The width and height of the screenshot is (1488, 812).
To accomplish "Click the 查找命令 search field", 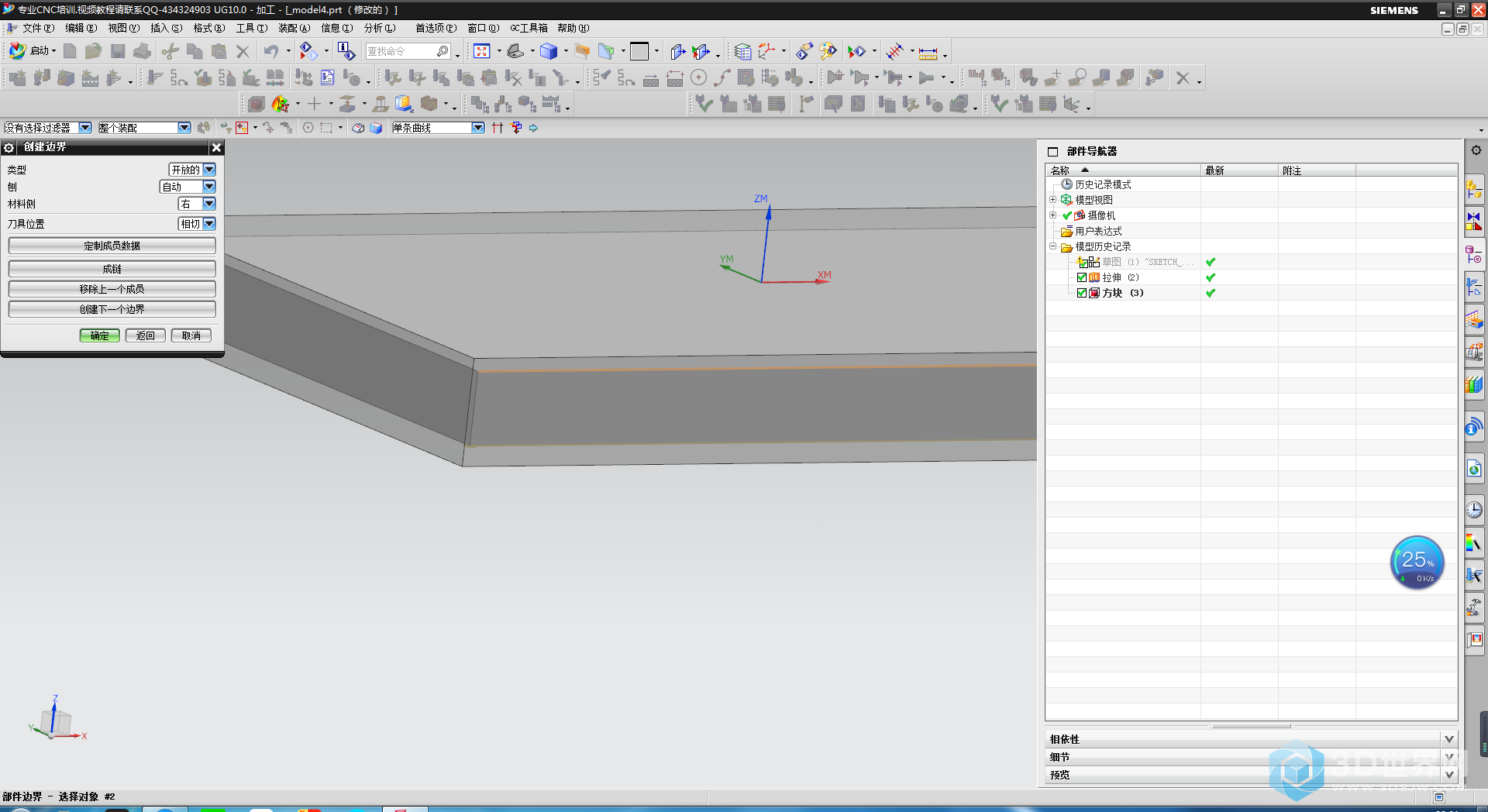I will point(408,51).
